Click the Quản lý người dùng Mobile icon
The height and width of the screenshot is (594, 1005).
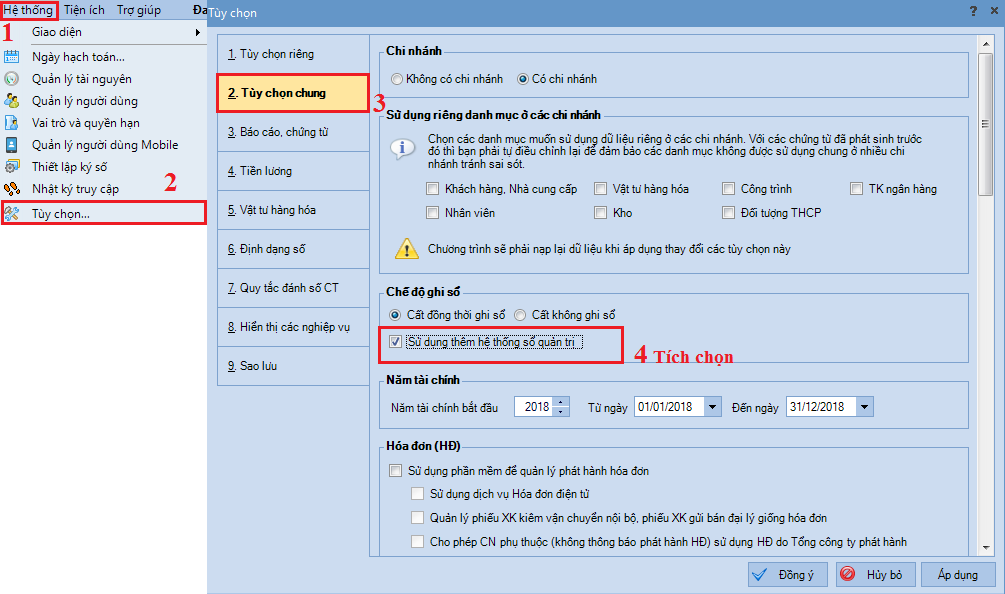(12, 145)
